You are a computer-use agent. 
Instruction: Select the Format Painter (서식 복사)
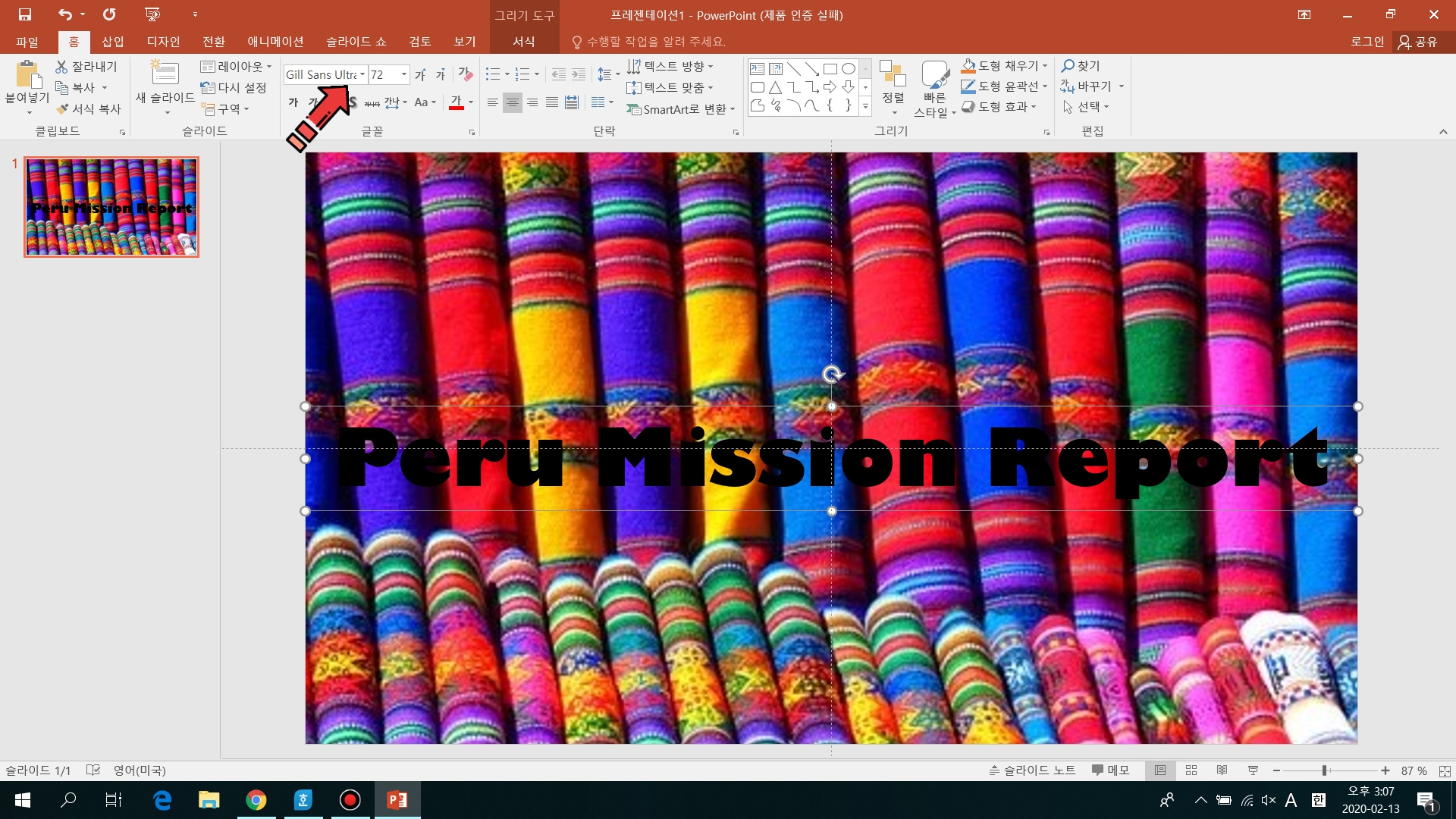click(x=89, y=109)
